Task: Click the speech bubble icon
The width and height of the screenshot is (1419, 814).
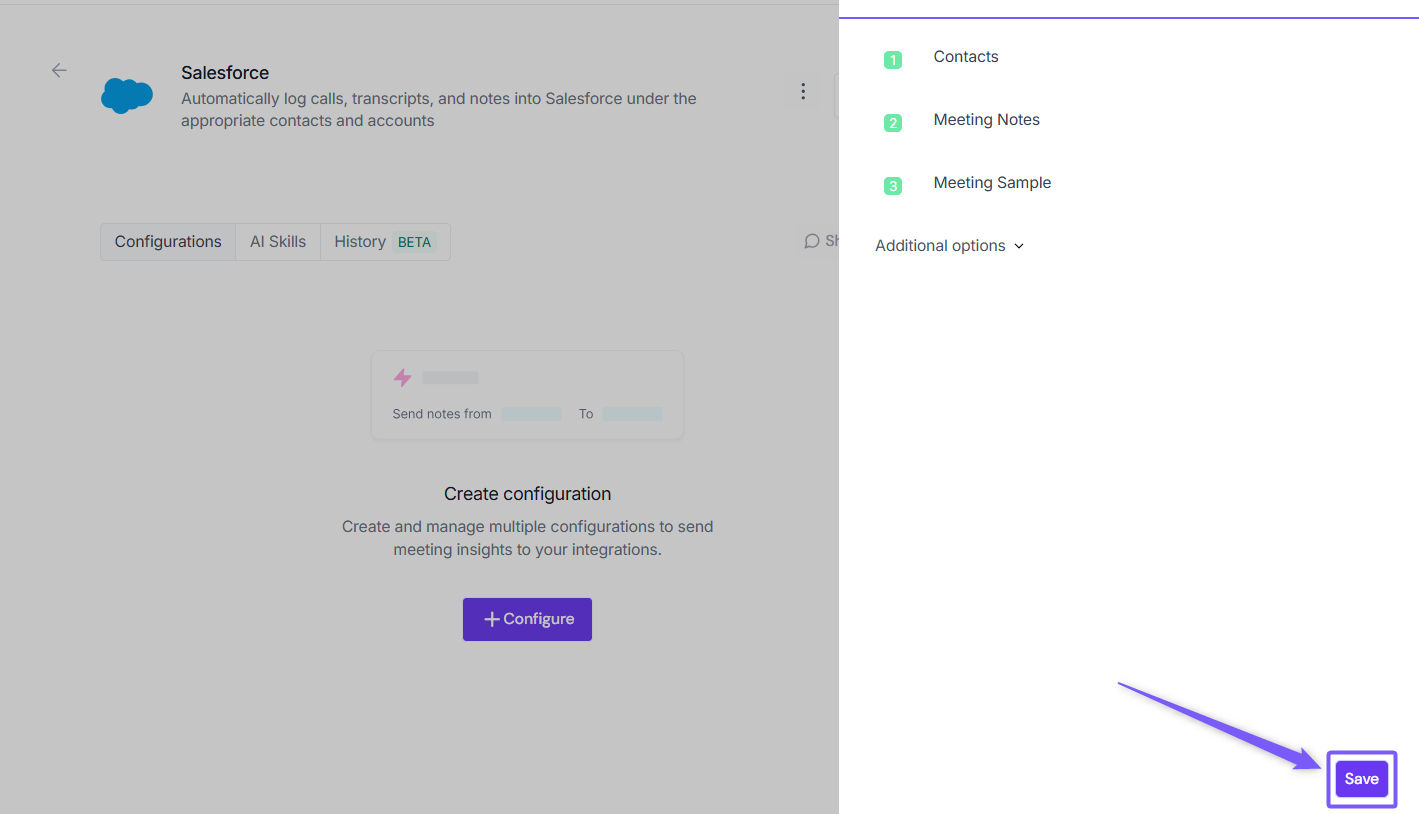Action: 812,241
